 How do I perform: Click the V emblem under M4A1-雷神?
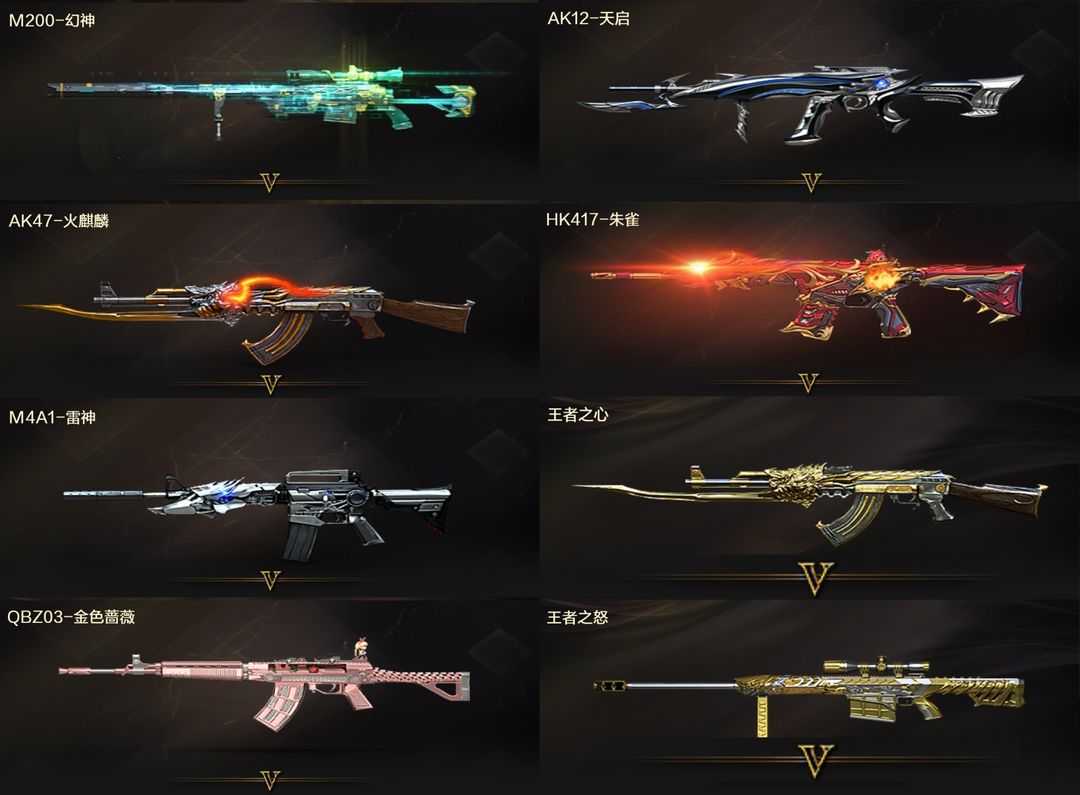click(271, 581)
